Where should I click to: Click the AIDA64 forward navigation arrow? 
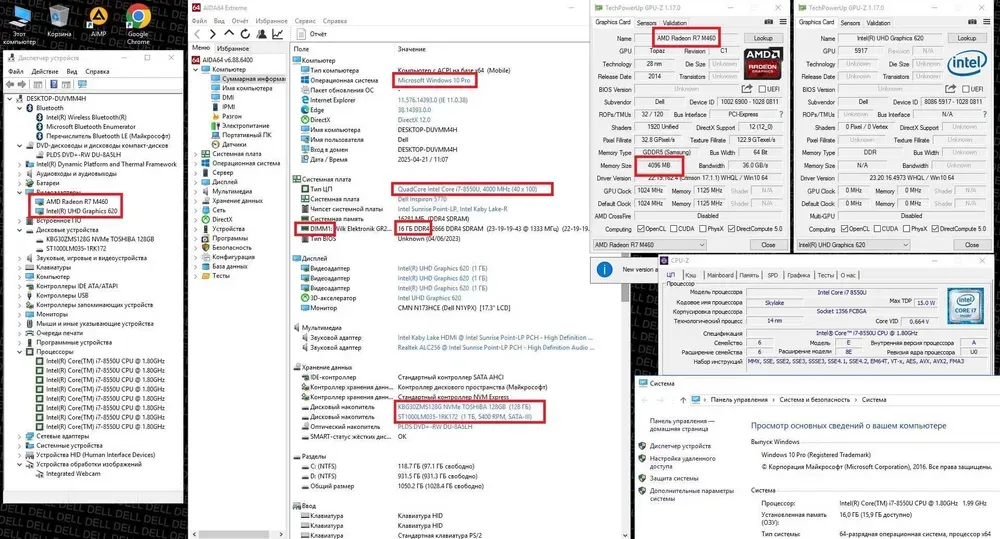pyautogui.click(x=212, y=34)
